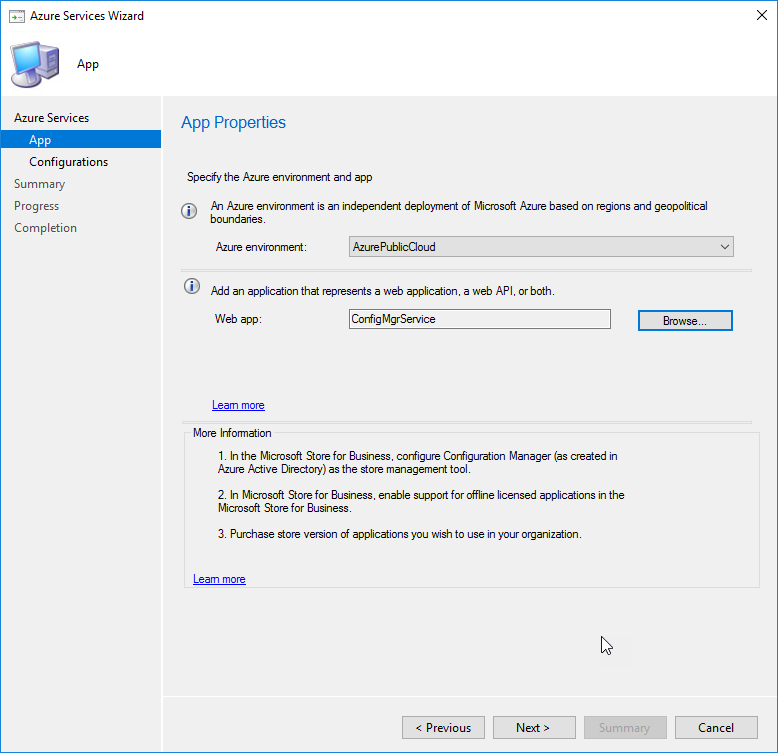Image resolution: width=778 pixels, height=753 pixels.
Task: Click the 'More Information' group label
Action: pos(232,433)
